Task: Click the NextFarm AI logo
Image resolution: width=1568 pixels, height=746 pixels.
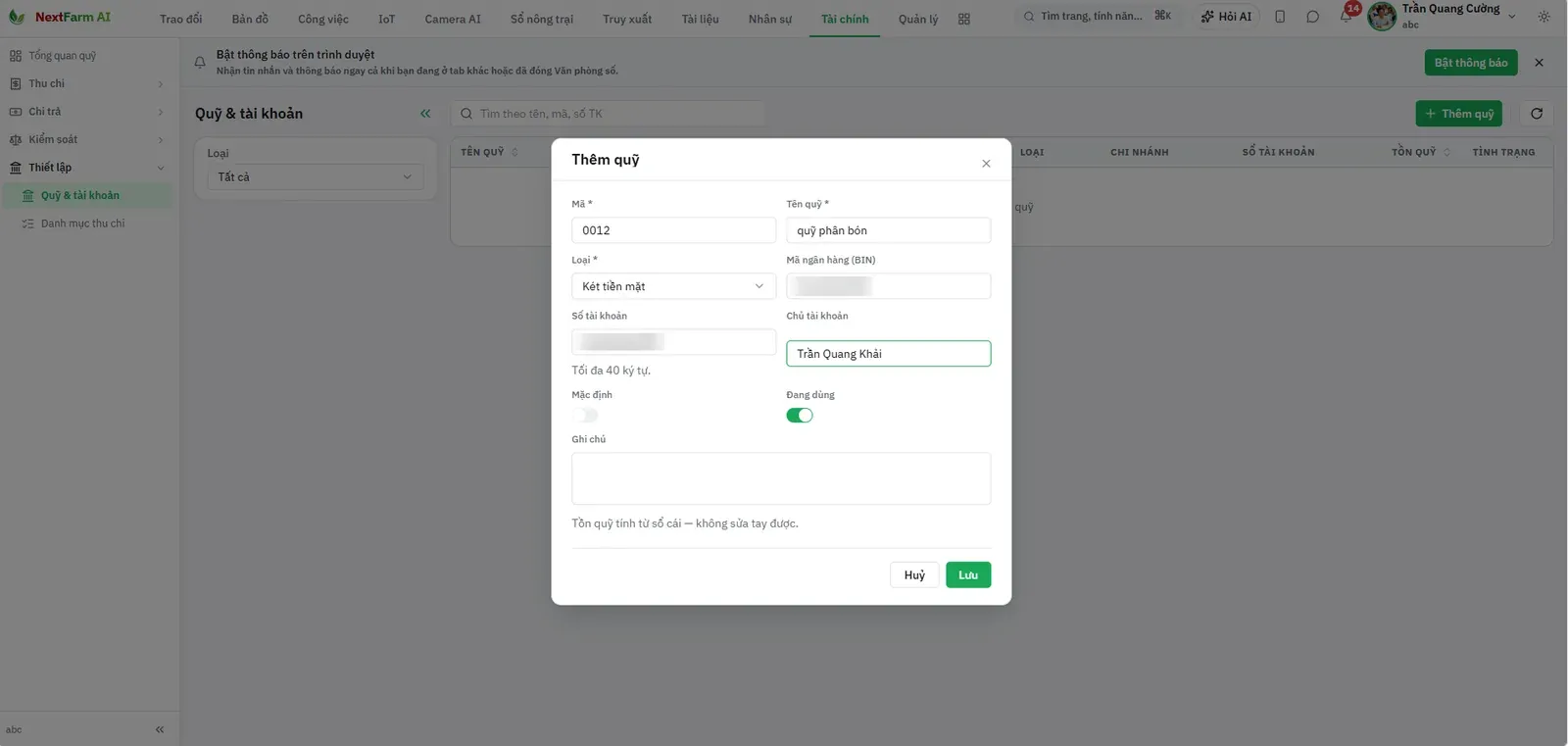Action: click(60, 17)
